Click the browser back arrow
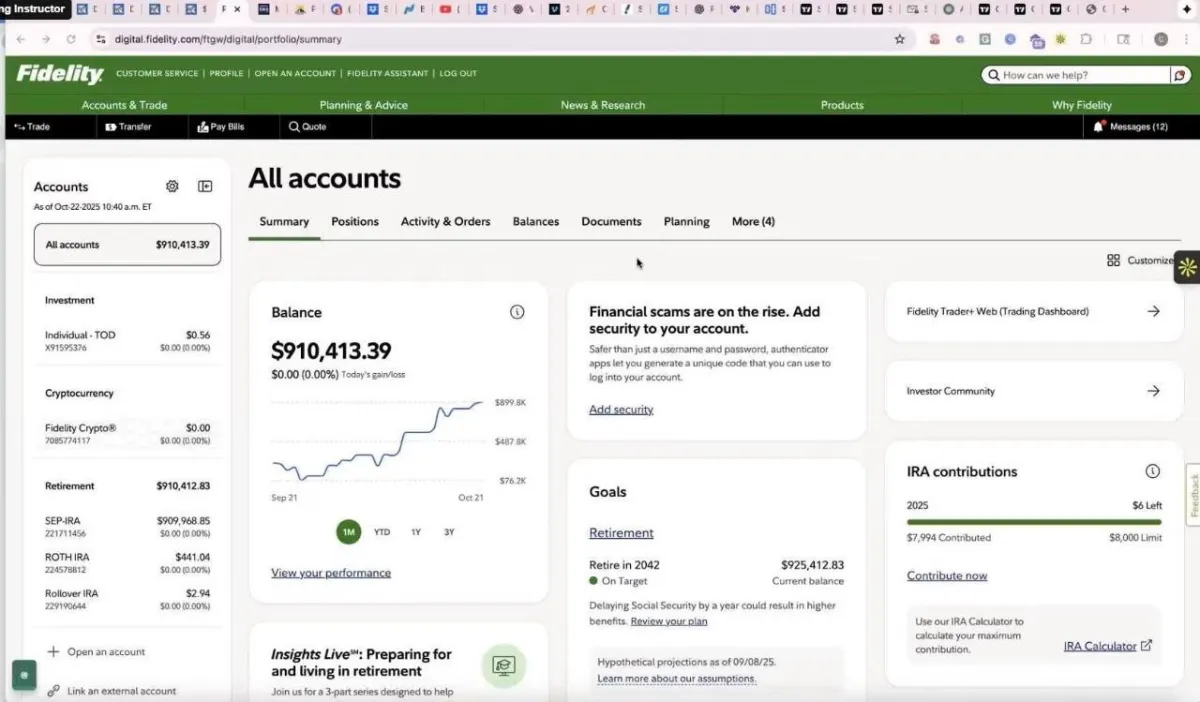This screenshot has width=1200, height=702. pyautogui.click(x=21, y=39)
